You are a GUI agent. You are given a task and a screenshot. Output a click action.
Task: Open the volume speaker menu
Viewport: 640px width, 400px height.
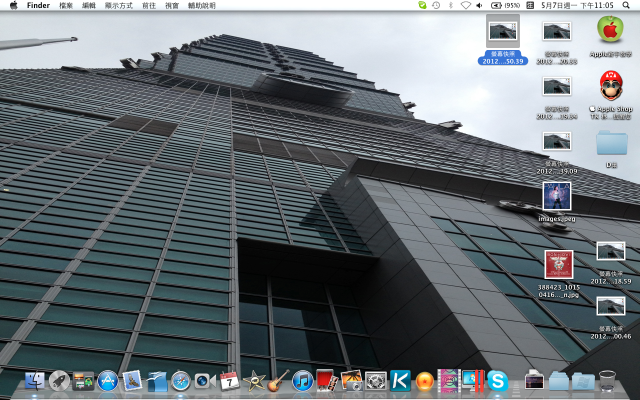(x=480, y=5)
